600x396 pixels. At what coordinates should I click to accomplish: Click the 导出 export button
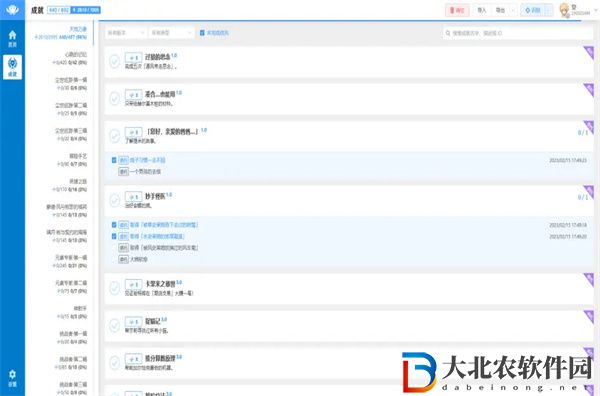[x=500, y=10]
